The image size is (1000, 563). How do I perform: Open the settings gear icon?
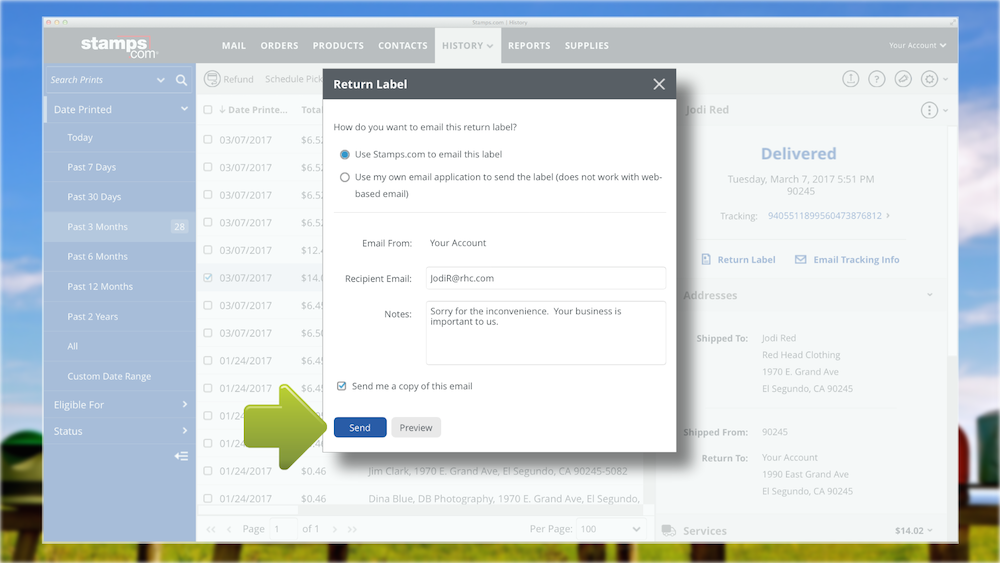click(929, 79)
